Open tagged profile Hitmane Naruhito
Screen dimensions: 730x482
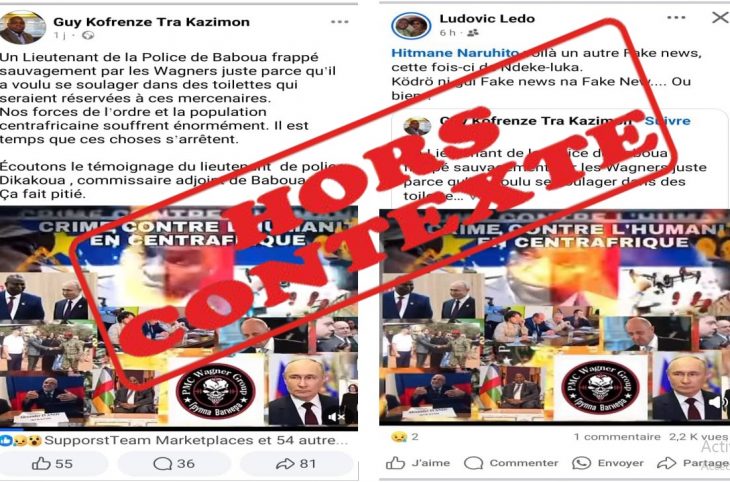point(455,53)
